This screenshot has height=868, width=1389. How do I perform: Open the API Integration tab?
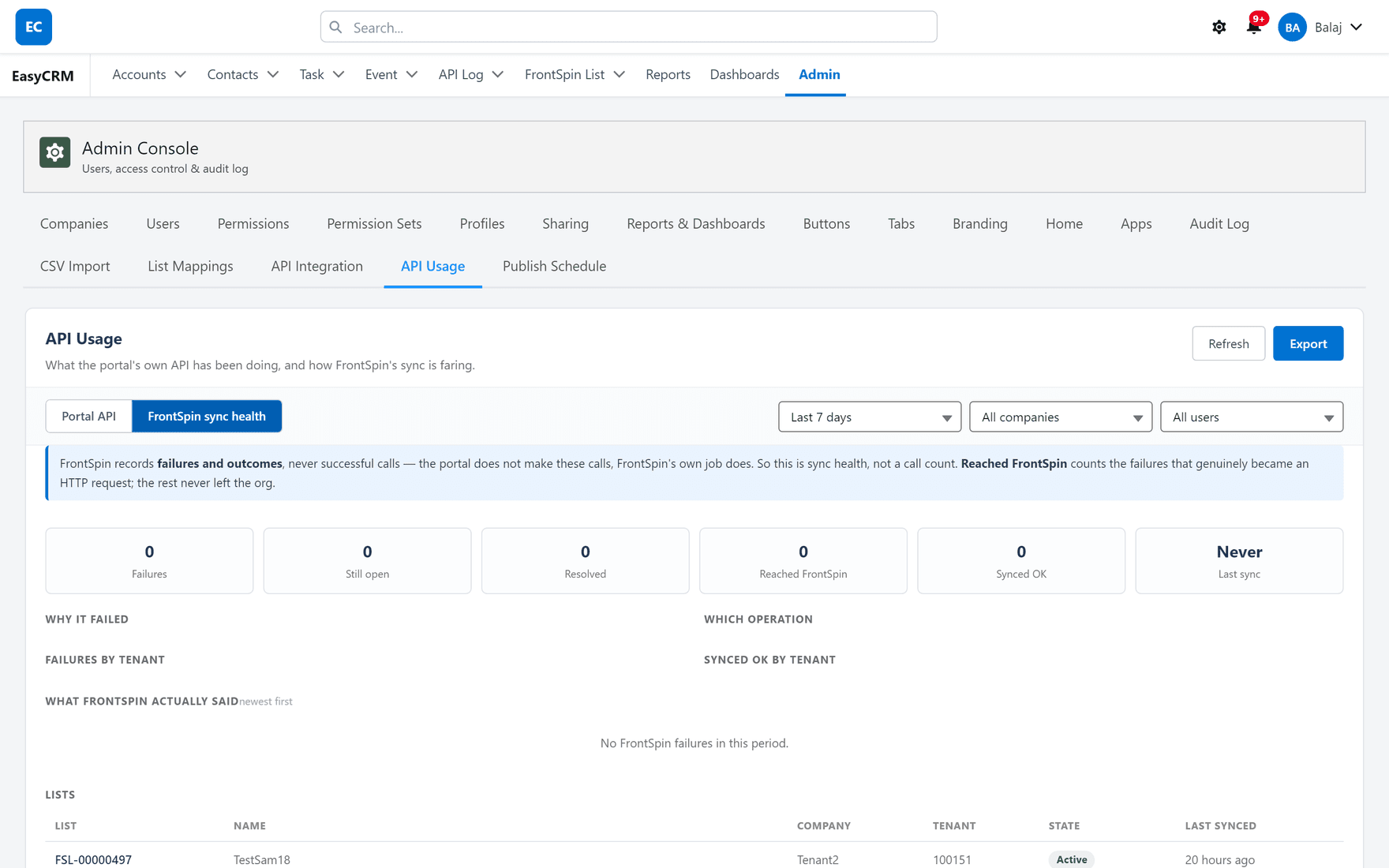tap(316, 266)
